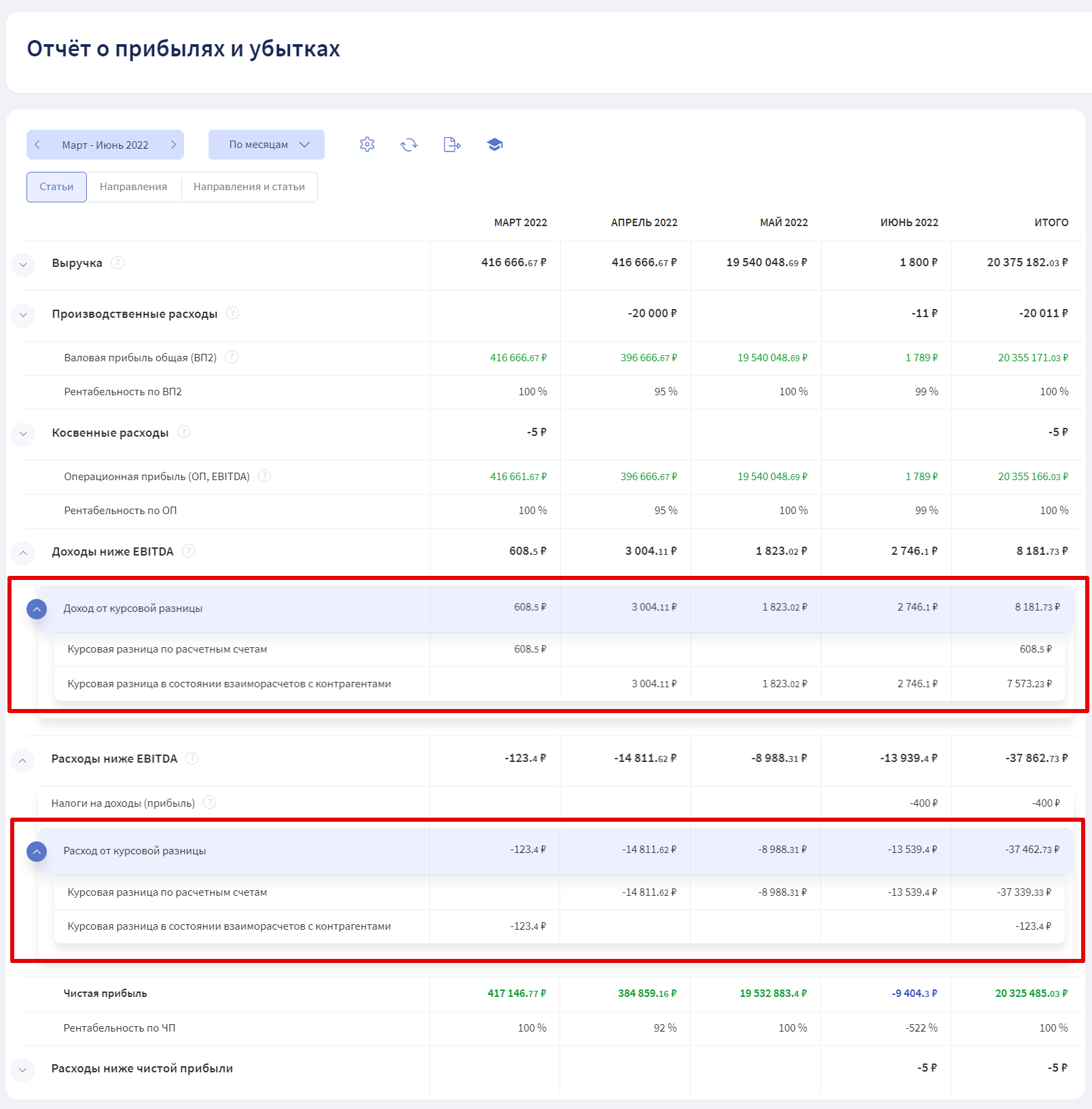Show help hint for Косвенные расходы

tap(183, 432)
